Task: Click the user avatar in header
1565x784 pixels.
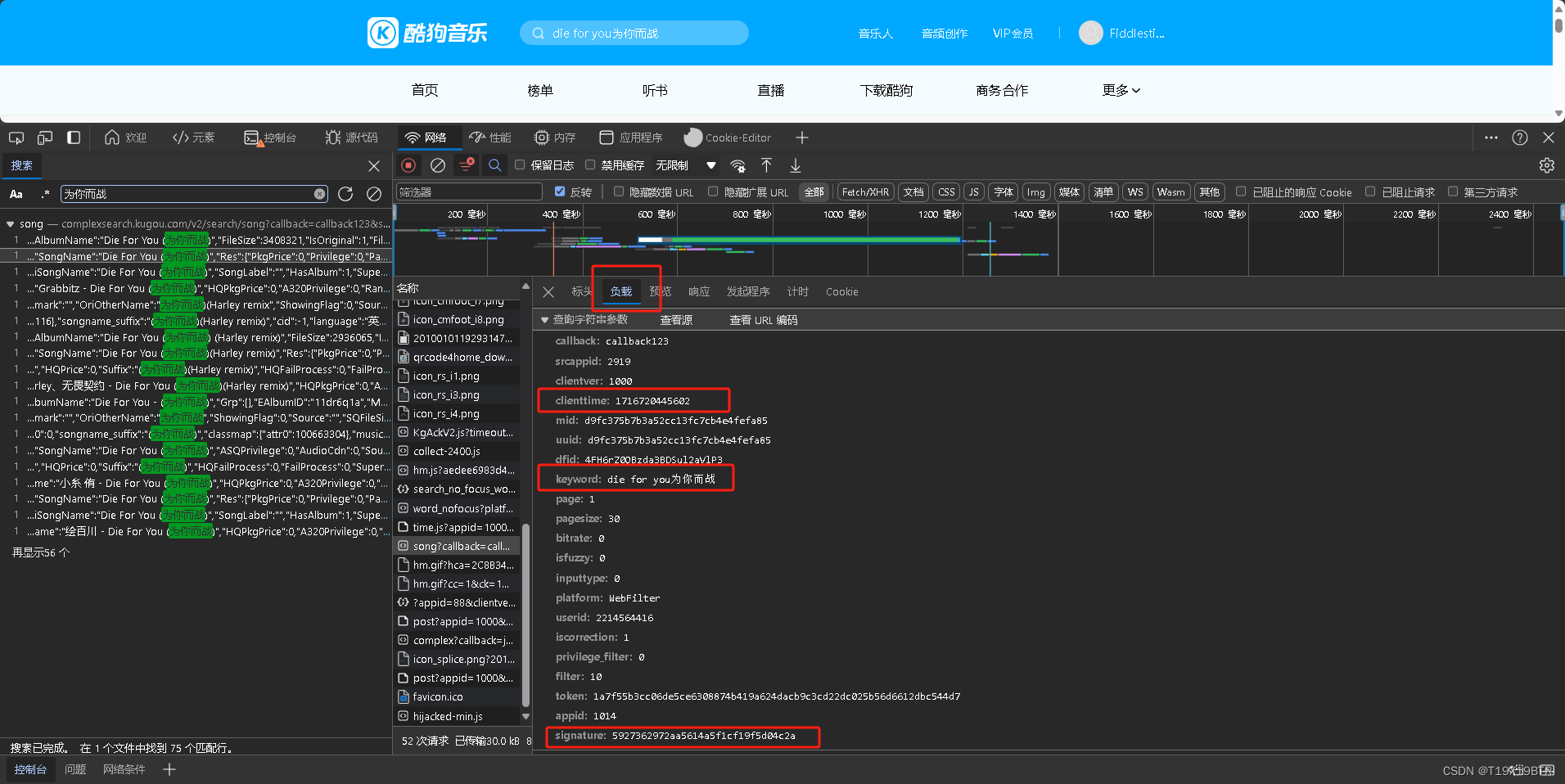Action: click(1090, 33)
